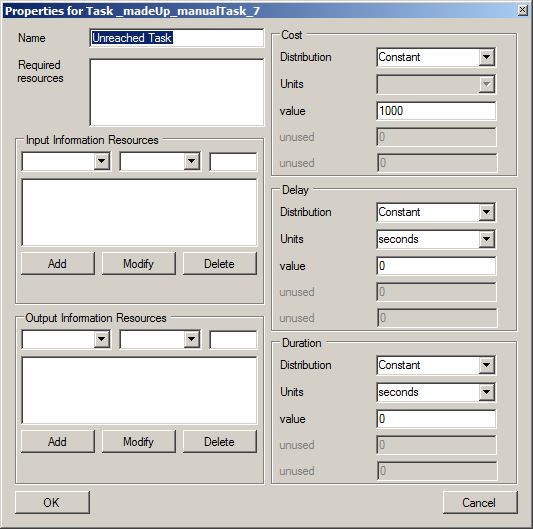Open second Output Information Resources dropdown
Viewport: 533px width, 529px height.
pyautogui.click(x=160, y=339)
